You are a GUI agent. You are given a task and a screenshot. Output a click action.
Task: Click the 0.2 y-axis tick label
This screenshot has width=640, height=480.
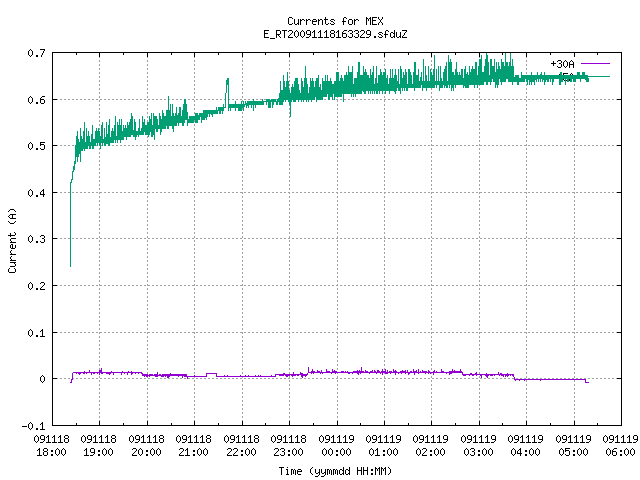(36, 286)
